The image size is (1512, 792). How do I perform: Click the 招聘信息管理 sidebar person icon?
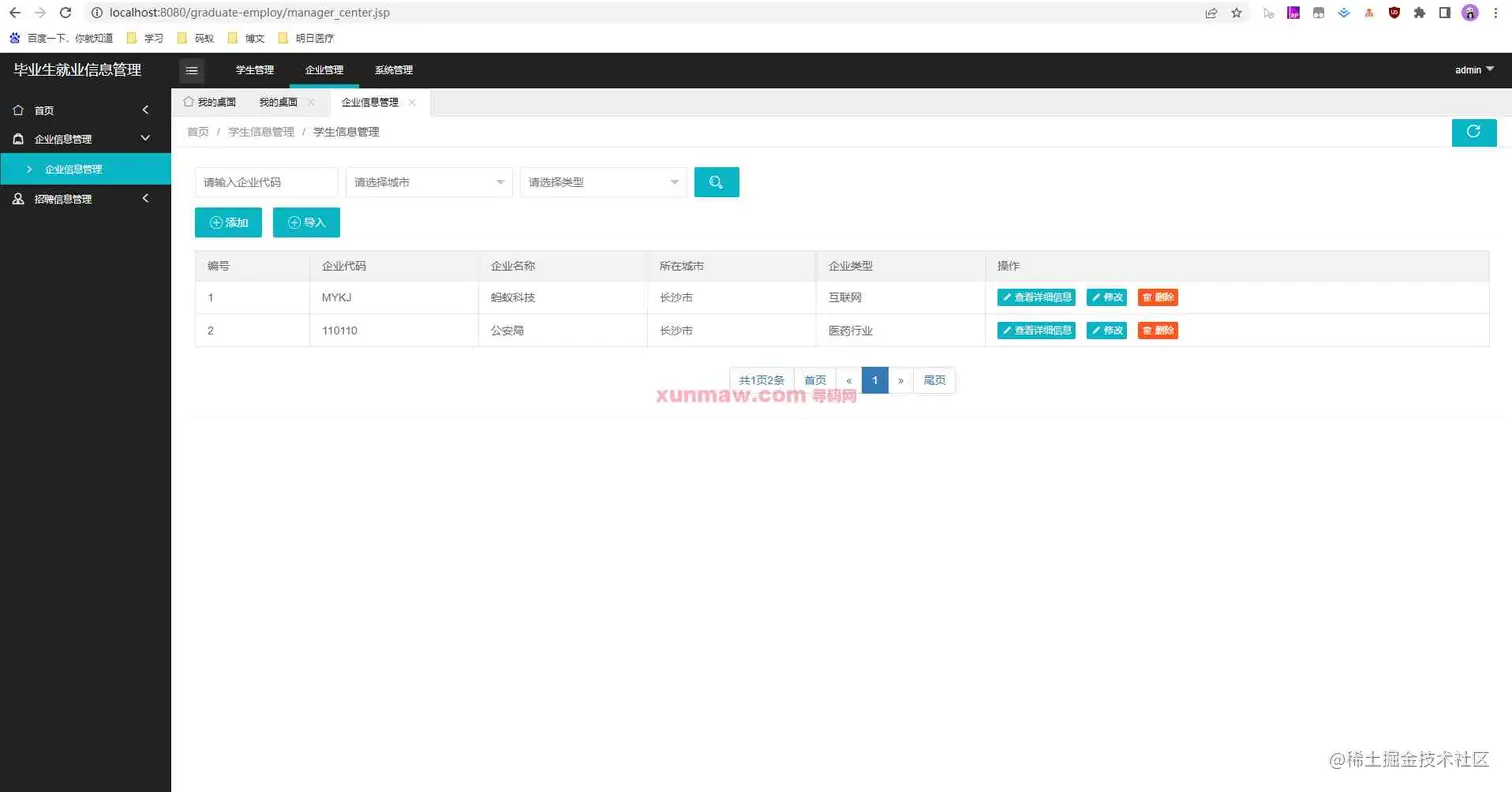coord(18,199)
